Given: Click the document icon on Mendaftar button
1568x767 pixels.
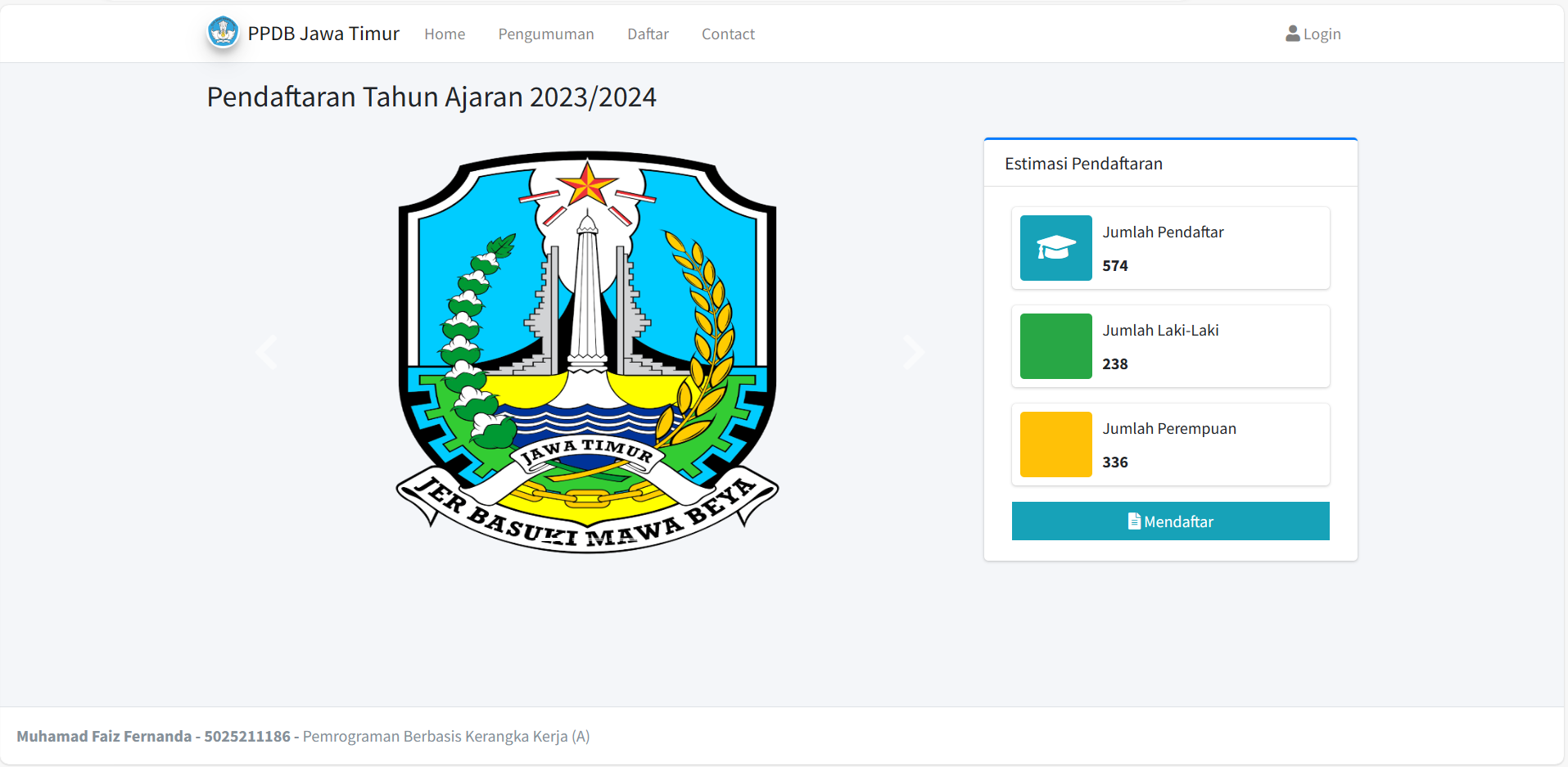Looking at the screenshot, I should pyautogui.click(x=1134, y=521).
